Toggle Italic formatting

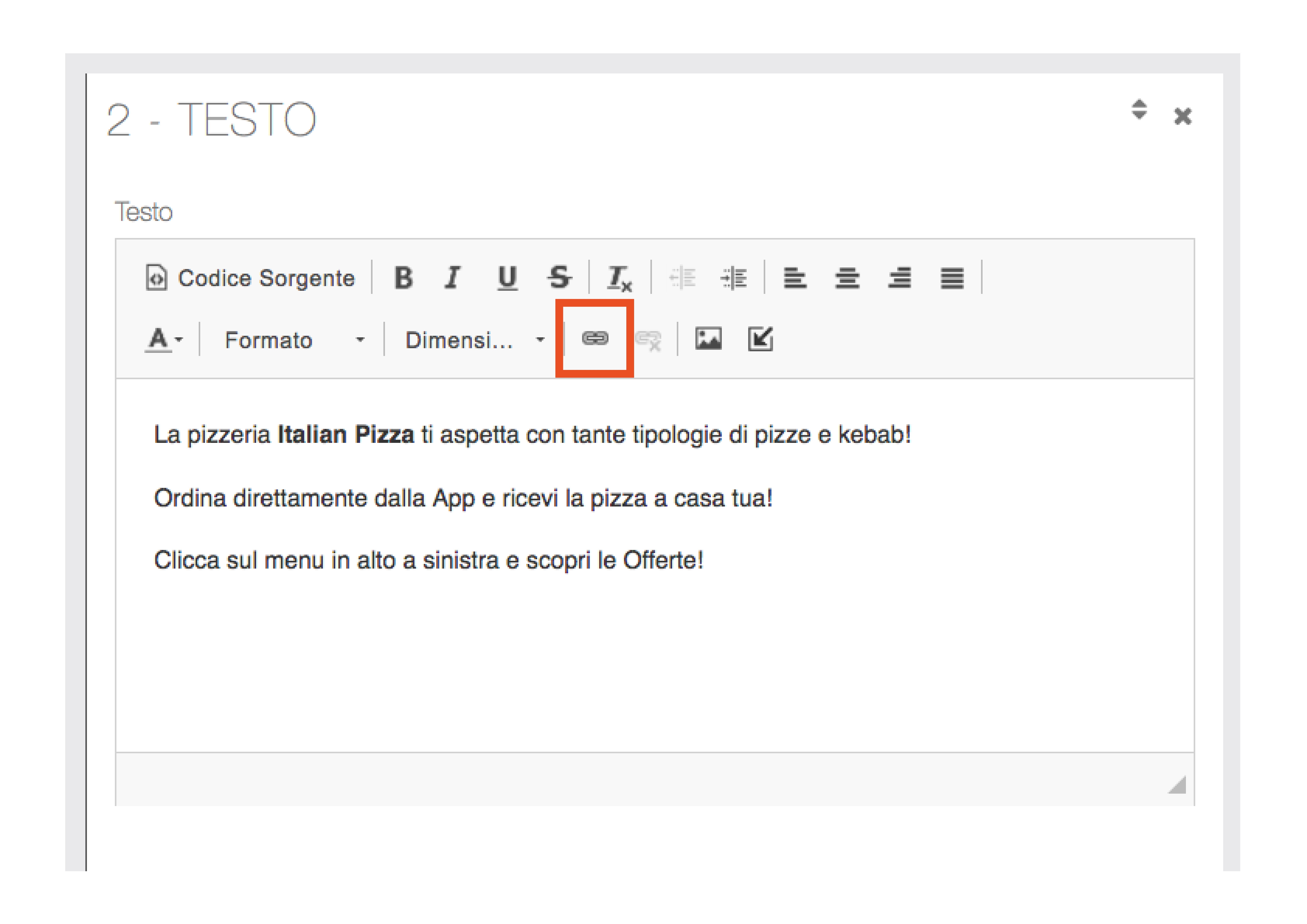pos(453,278)
